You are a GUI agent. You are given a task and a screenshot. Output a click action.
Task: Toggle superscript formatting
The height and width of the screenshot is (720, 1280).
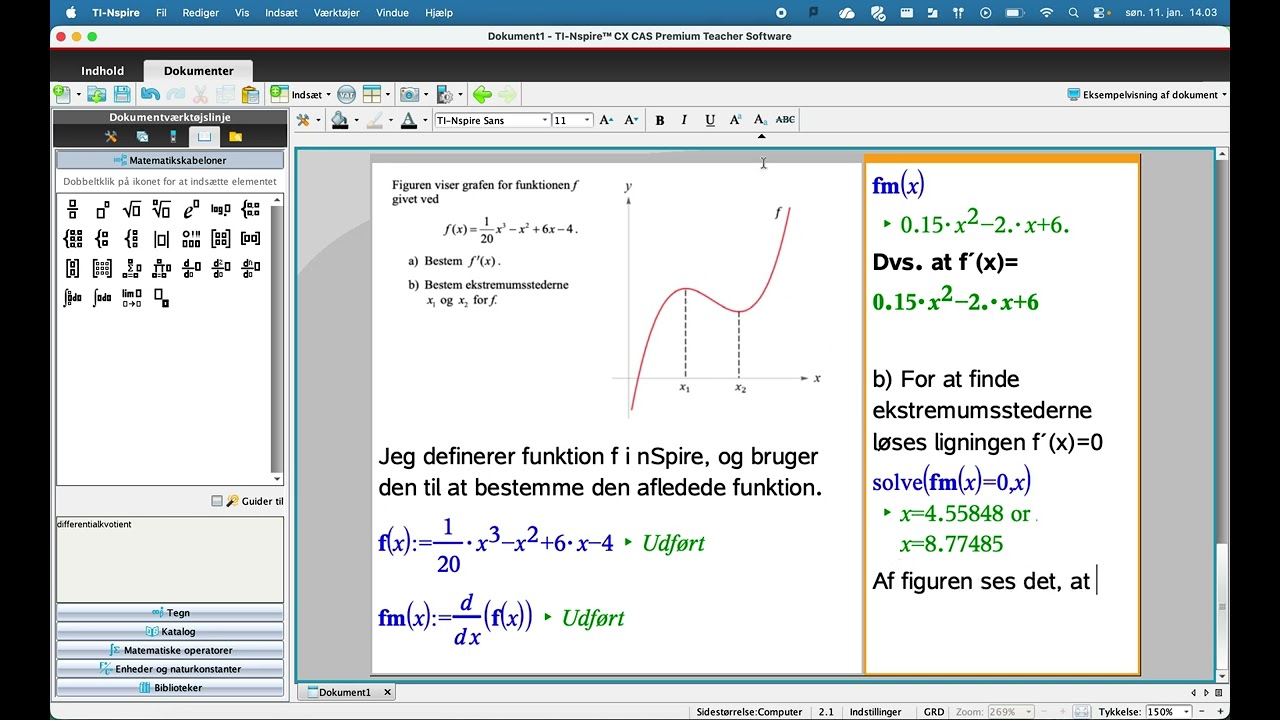tap(735, 120)
